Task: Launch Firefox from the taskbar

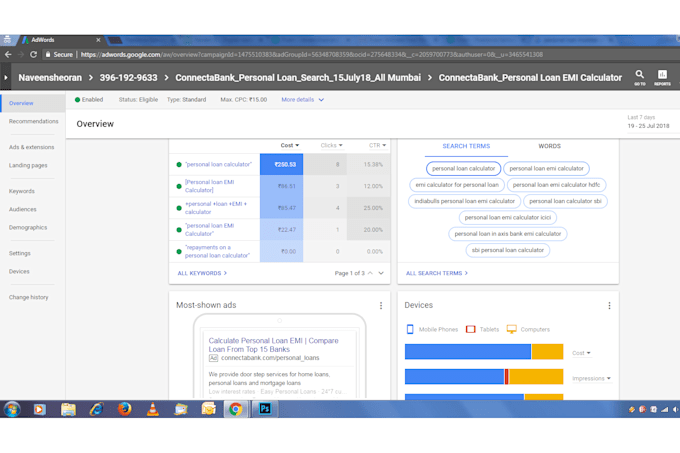Action: click(124, 409)
